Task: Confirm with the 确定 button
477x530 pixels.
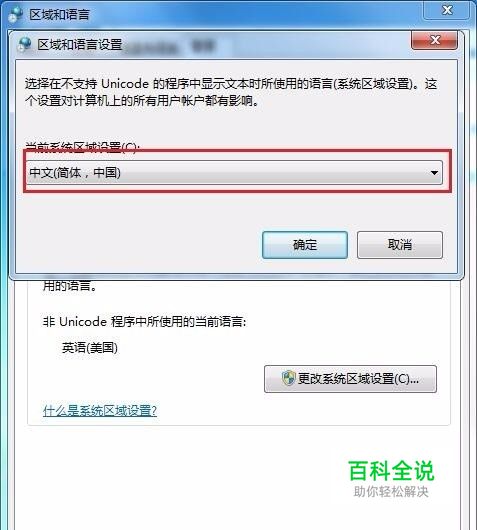Action: [x=305, y=245]
